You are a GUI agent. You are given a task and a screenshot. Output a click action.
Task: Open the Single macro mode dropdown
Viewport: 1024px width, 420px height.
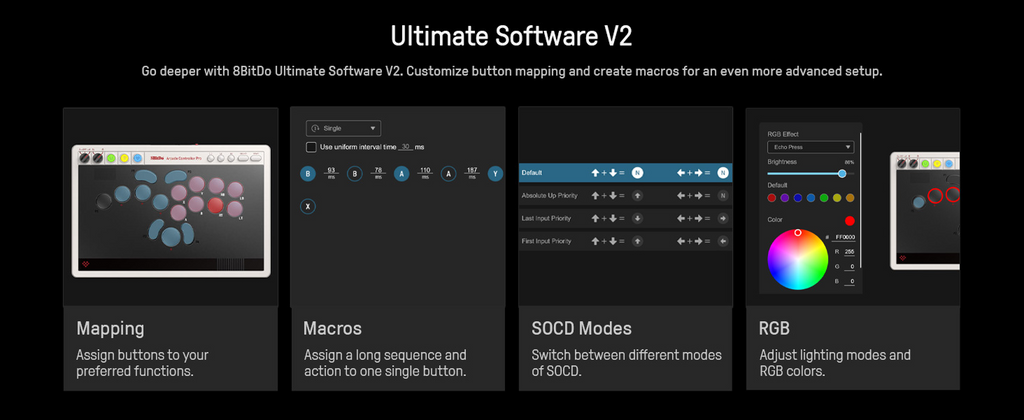point(344,128)
